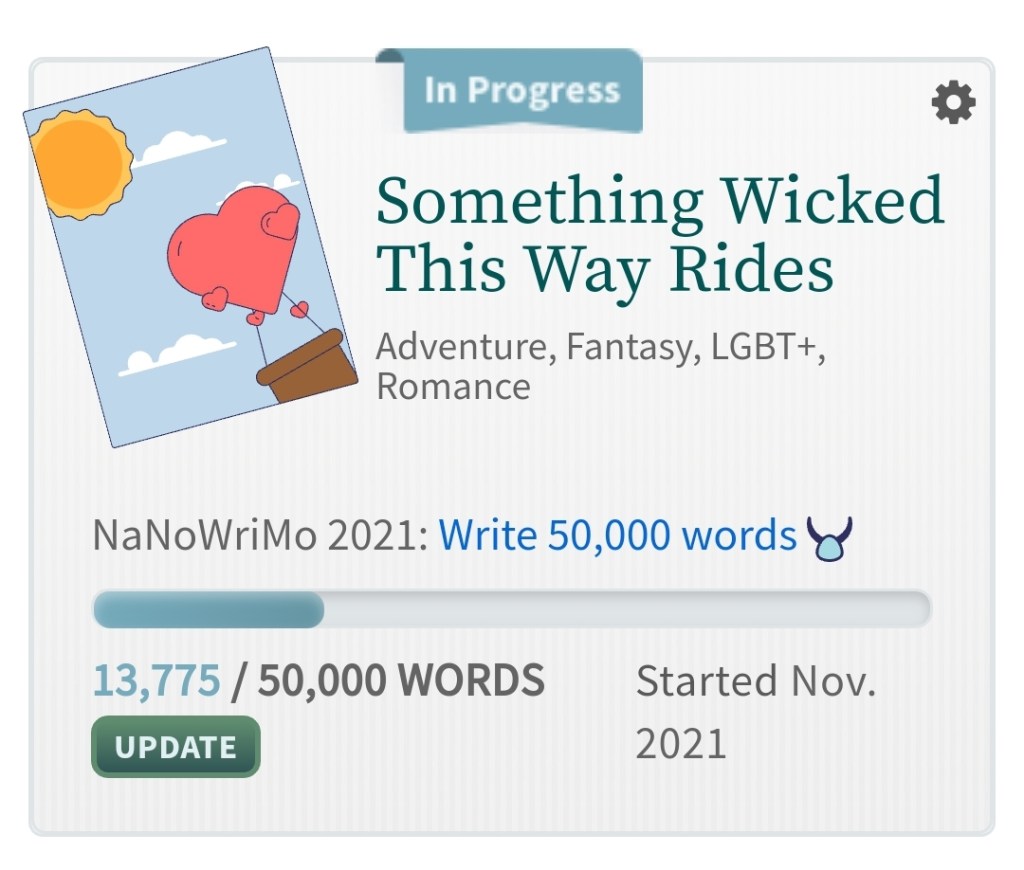Click the In Progress status banner
The height and width of the screenshot is (870, 1024).
[521, 92]
